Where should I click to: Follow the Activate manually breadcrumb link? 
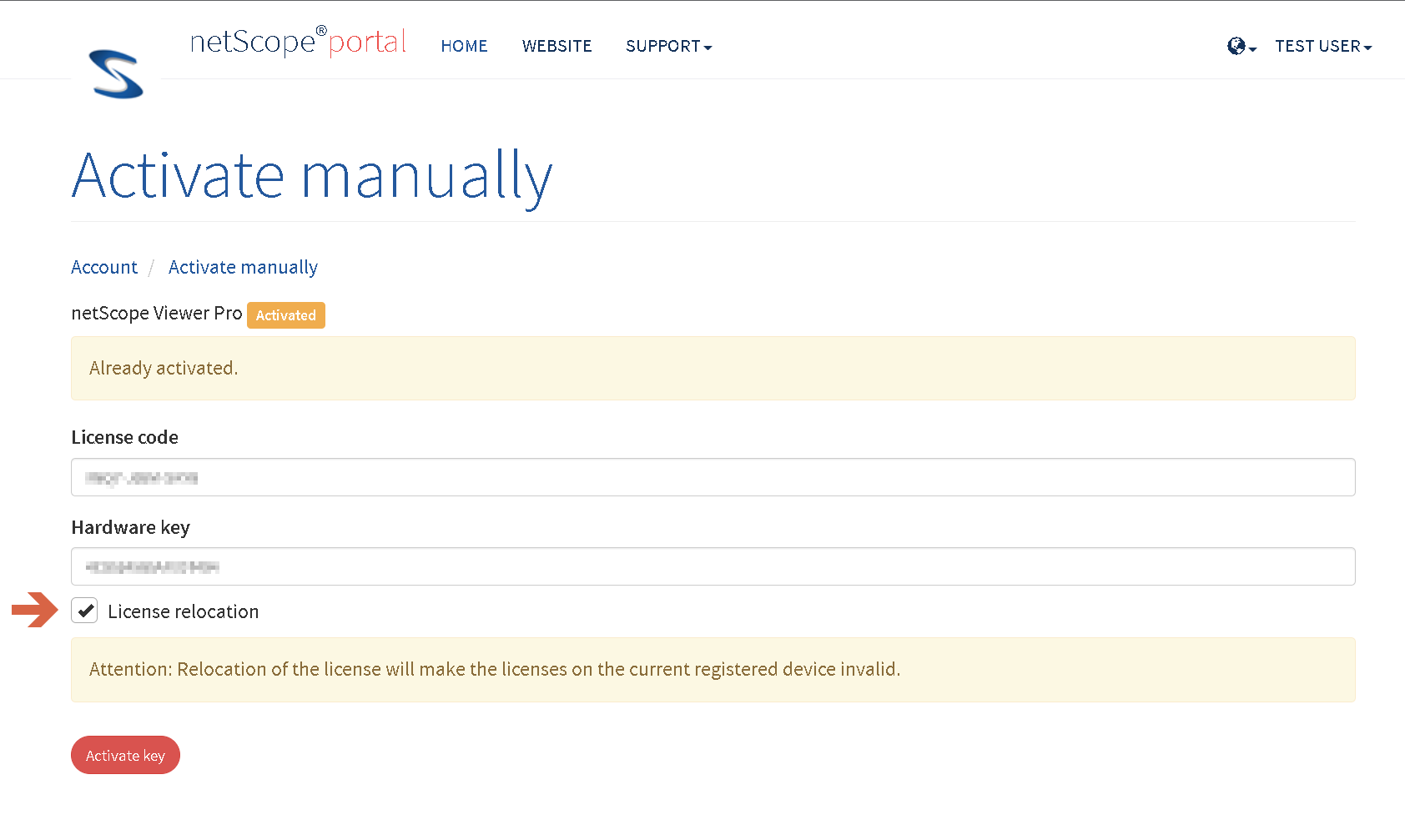tap(243, 267)
